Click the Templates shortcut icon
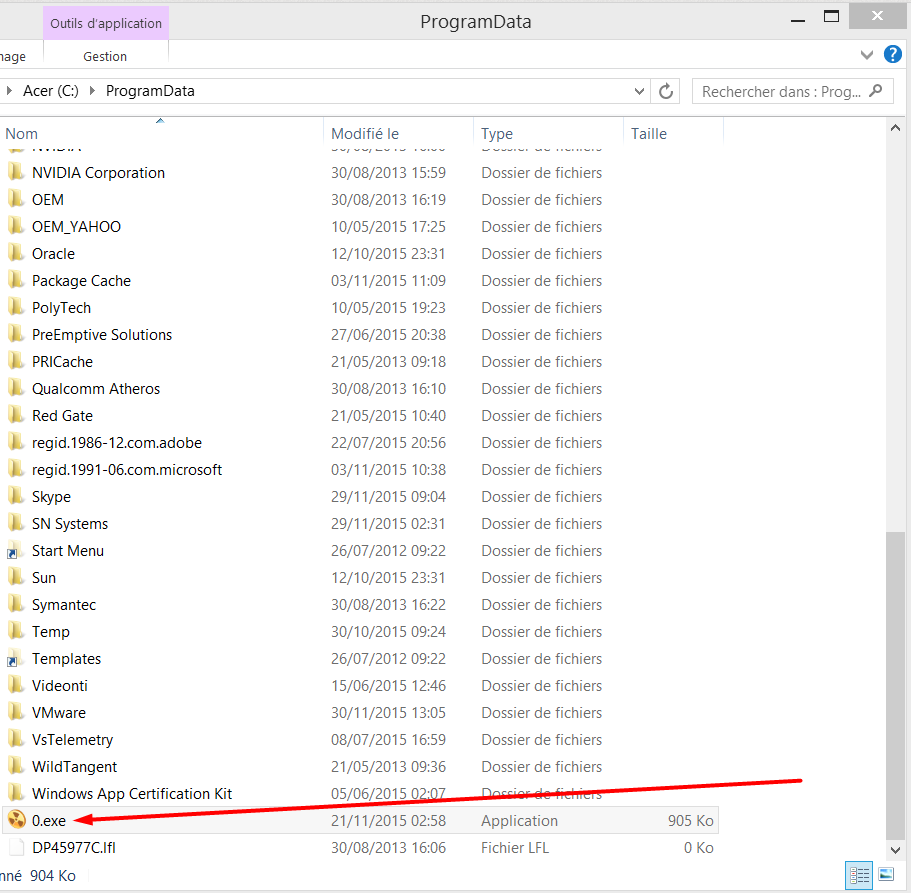The image size is (911, 893). click(15, 658)
